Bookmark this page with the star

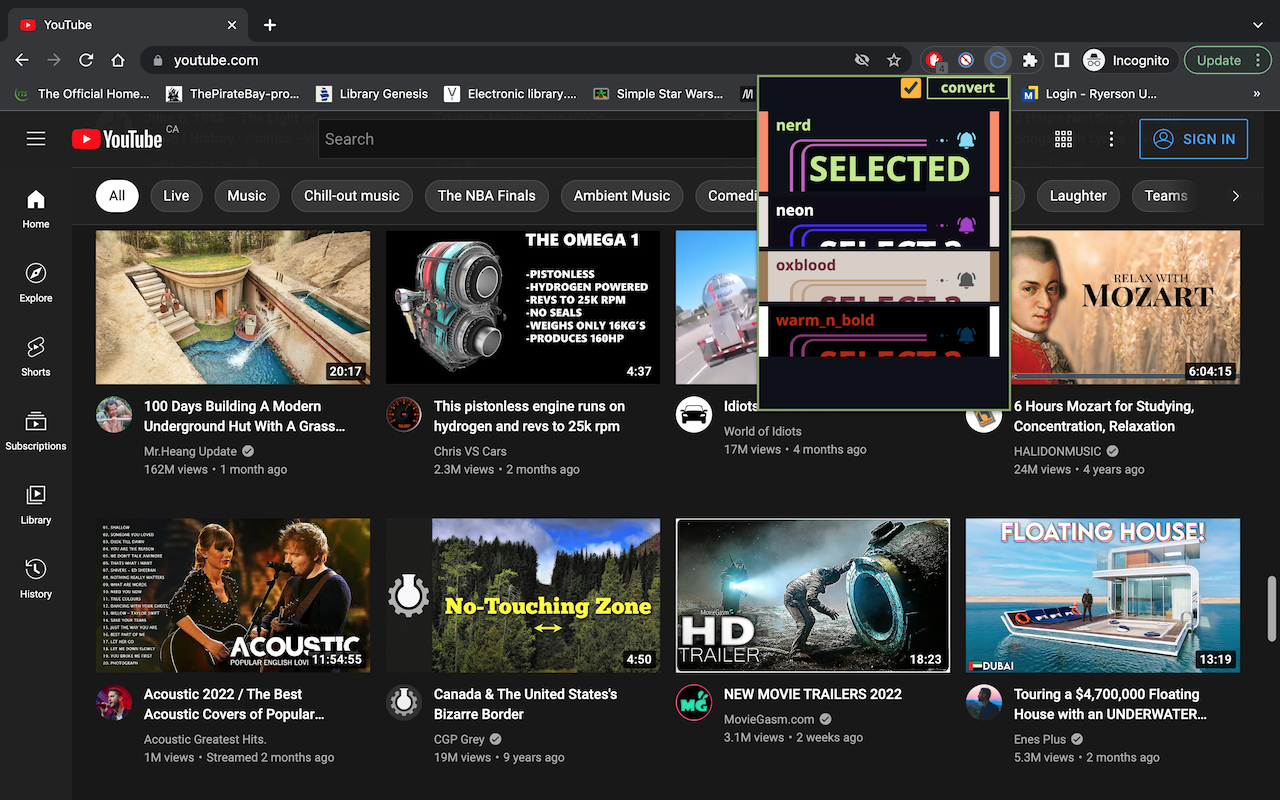point(894,60)
